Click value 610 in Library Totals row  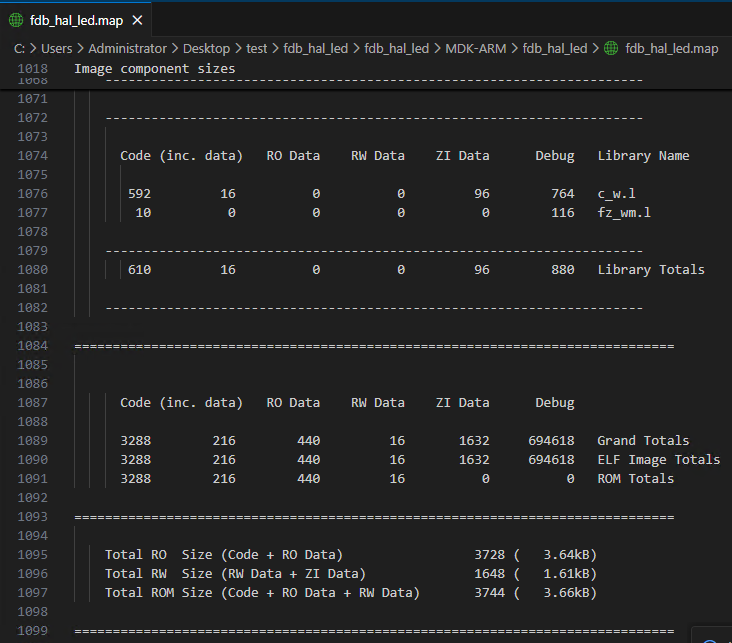[x=139, y=269]
